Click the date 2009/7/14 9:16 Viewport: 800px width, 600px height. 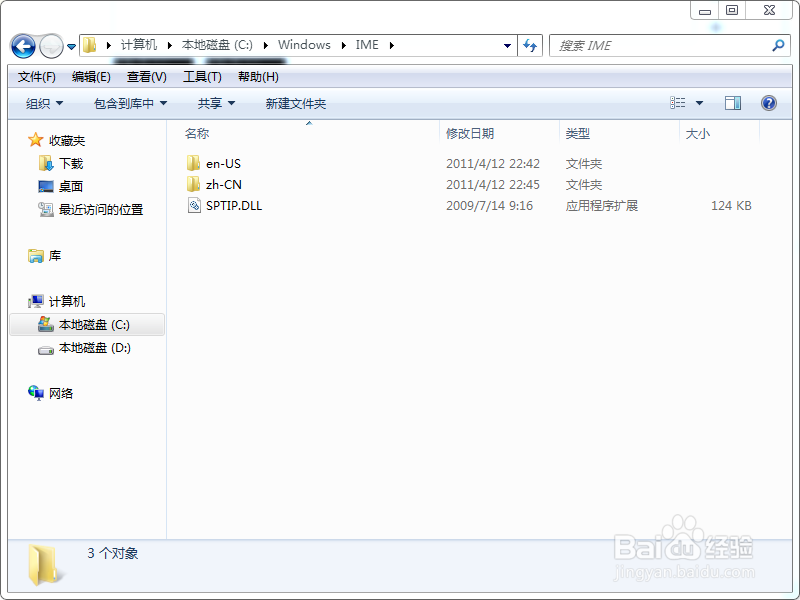coord(489,206)
